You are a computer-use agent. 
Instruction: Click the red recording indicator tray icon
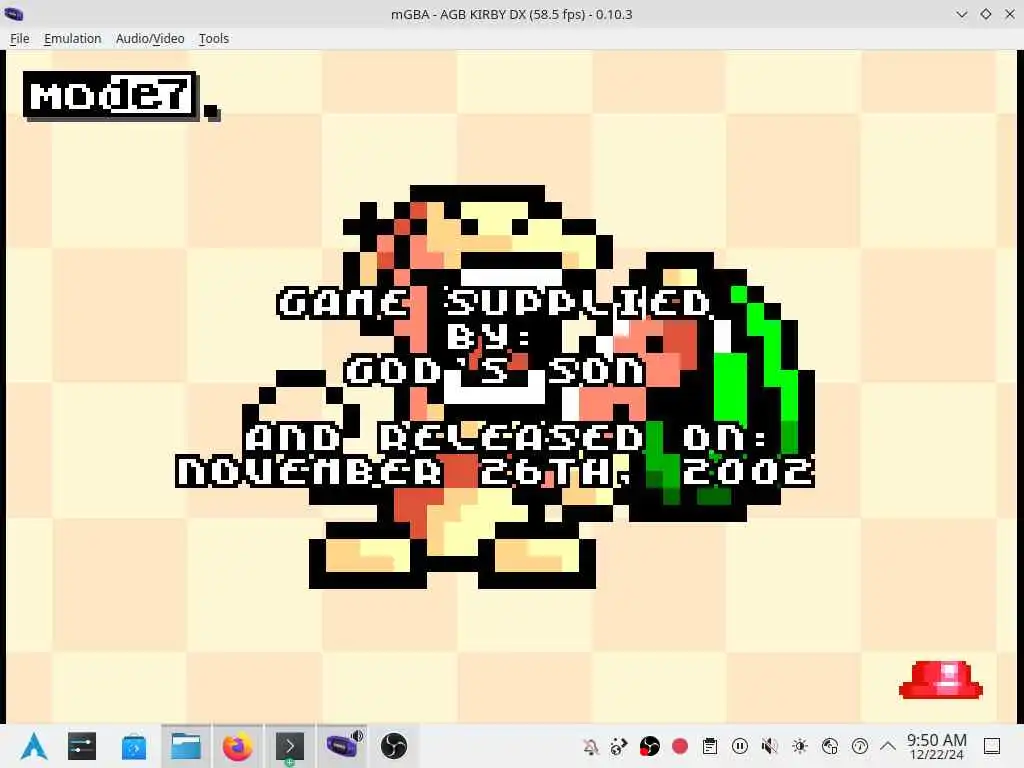click(680, 746)
